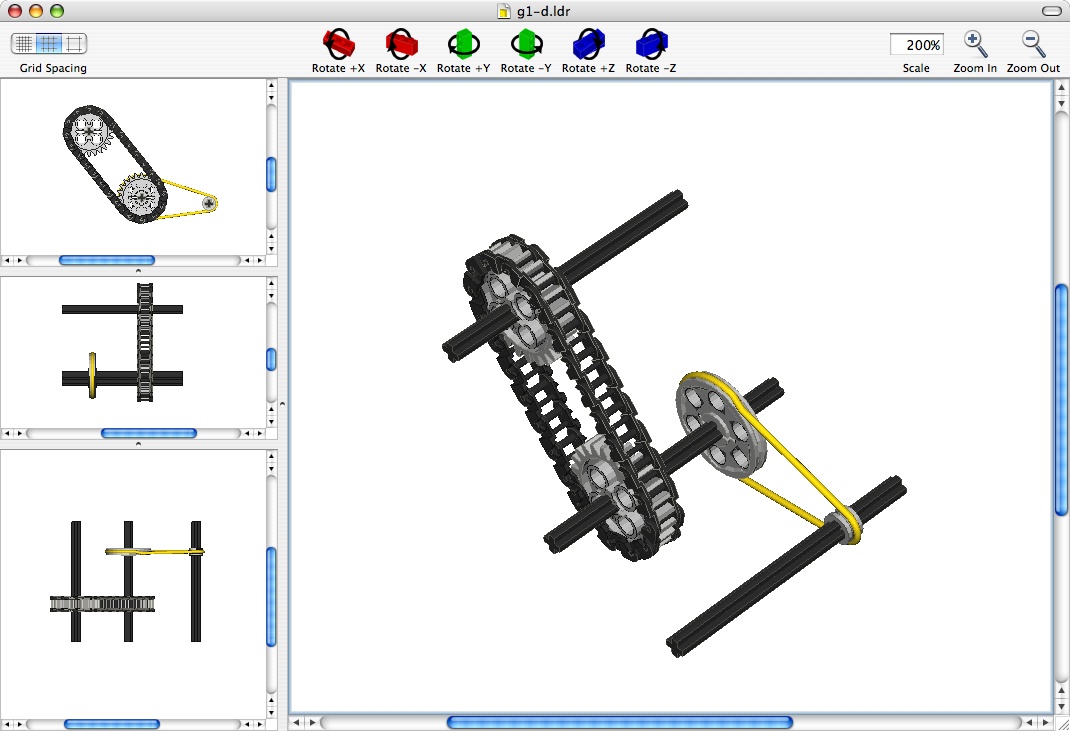Click the yellow rubber belt pulley in main view
This screenshot has width=1070, height=731.
coord(721,425)
